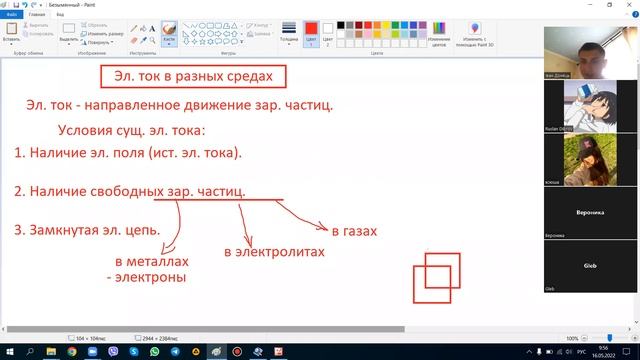The width and height of the screenshot is (640, 360).
Task: Choose the black palette color
Action: tap(341, 25)
